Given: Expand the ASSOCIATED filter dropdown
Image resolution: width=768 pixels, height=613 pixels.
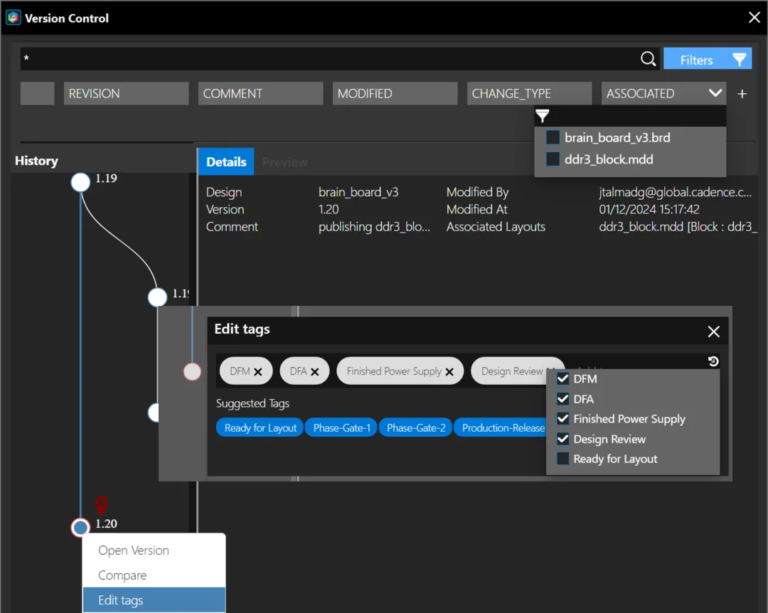Looking at the screenshot, I should pos(715,93).
